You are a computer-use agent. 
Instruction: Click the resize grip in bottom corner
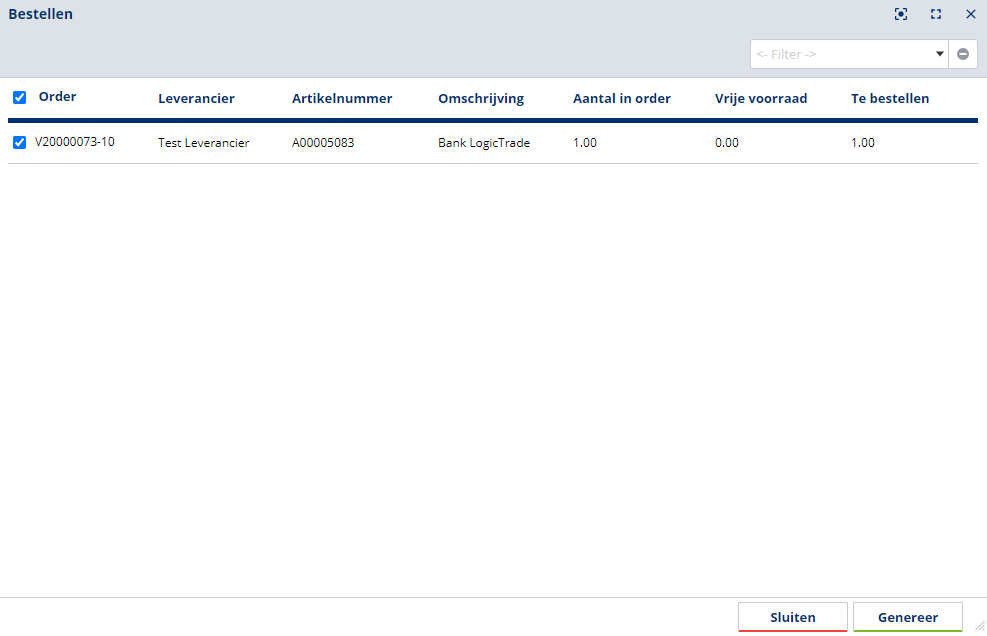(x=979, y=626)
